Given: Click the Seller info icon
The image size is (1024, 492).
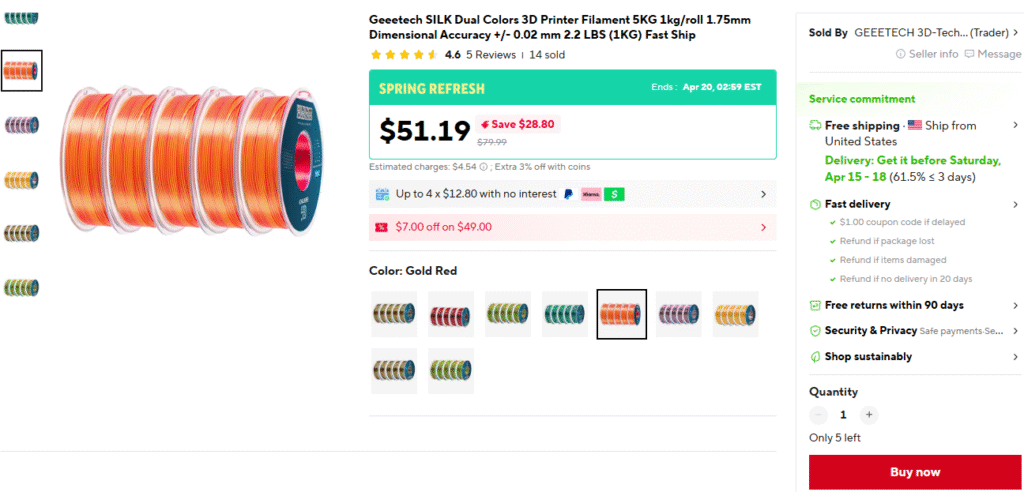Looking at the screenshot, I should [x=901, y=54].
